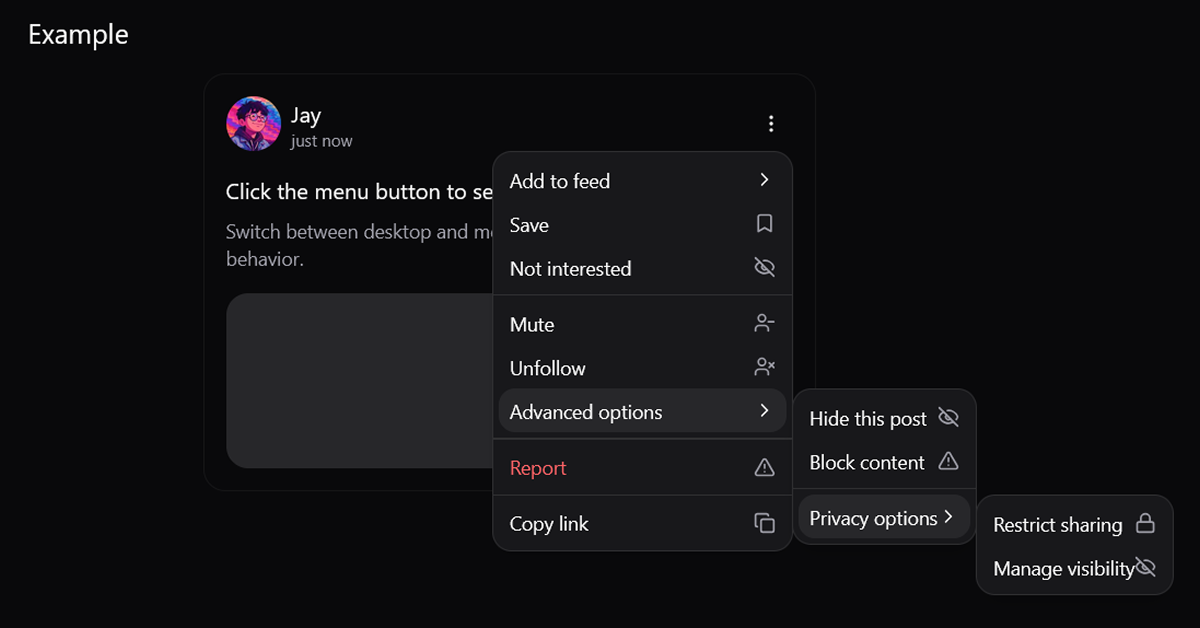
Task: Click the eye-off icon beside Manage visibility
Action: (1146, 568)
